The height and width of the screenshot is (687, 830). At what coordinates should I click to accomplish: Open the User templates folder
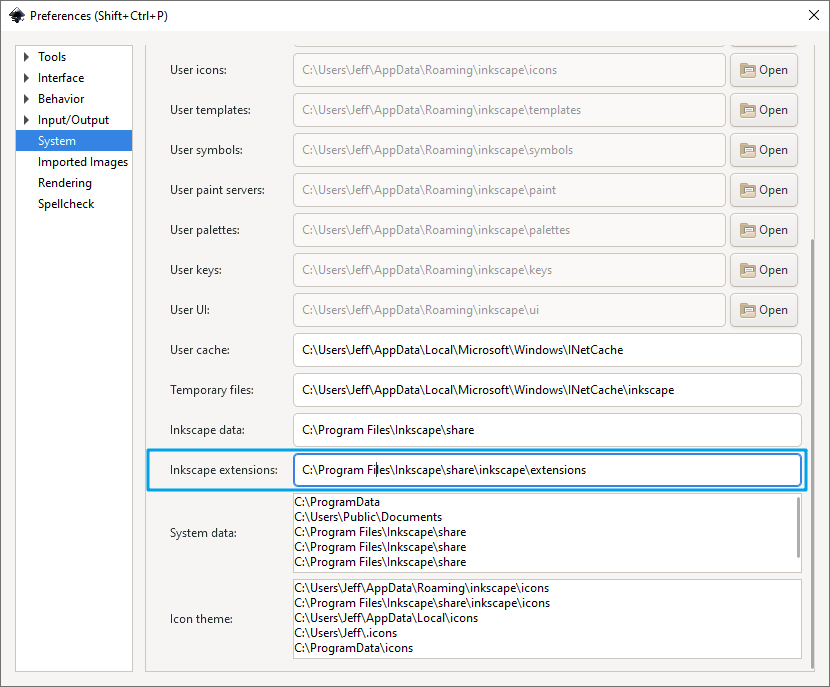(x=764, y=110)
